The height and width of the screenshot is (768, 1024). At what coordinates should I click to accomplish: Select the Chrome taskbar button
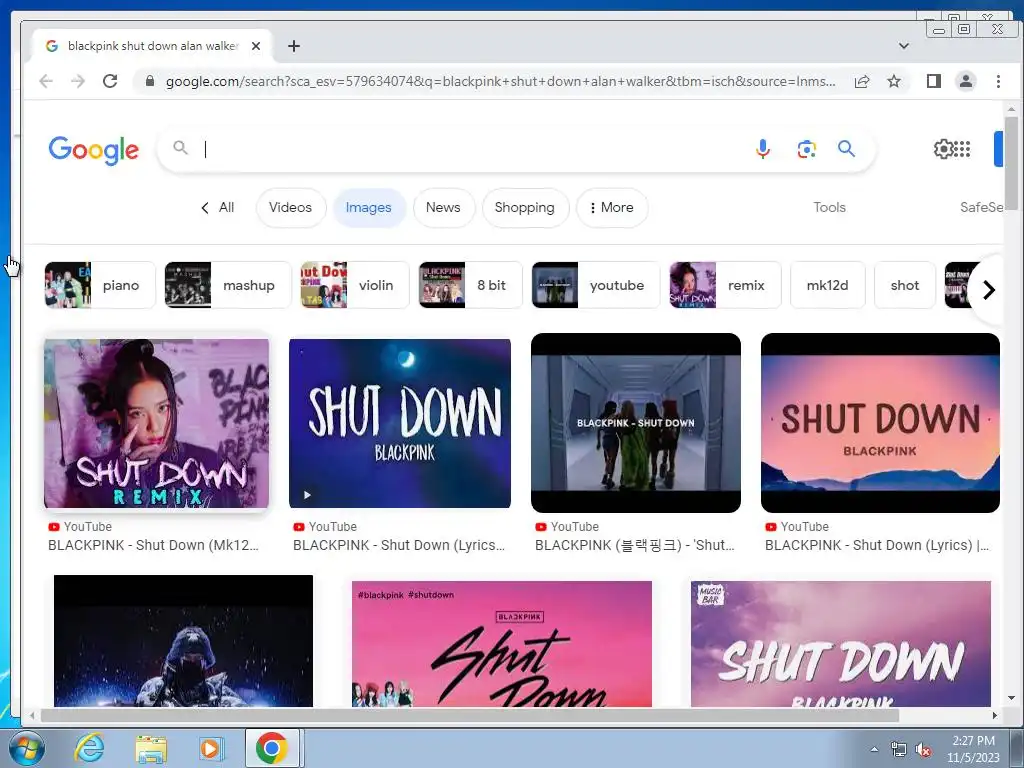(x=272, y=748)
